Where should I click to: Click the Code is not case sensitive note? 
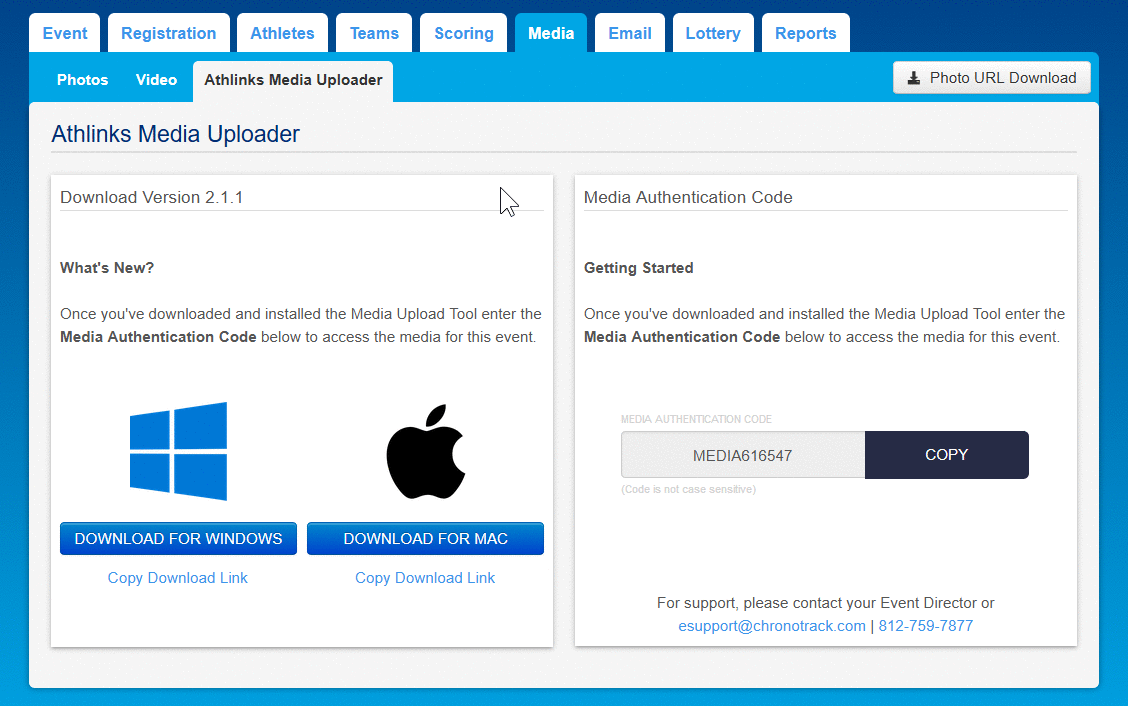click(x=688, y=489)
